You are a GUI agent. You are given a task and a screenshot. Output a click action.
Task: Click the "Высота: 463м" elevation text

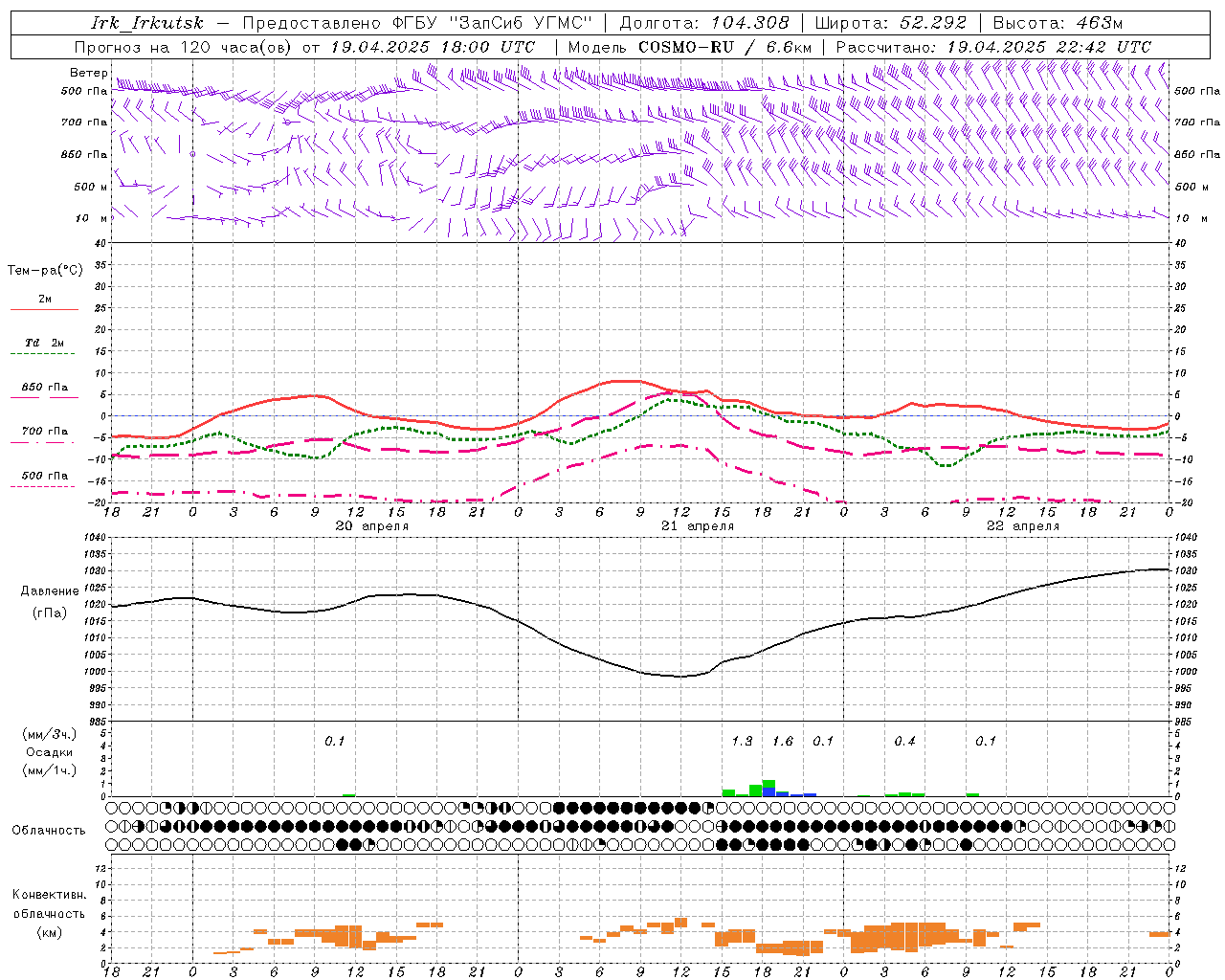point(1058,23)
